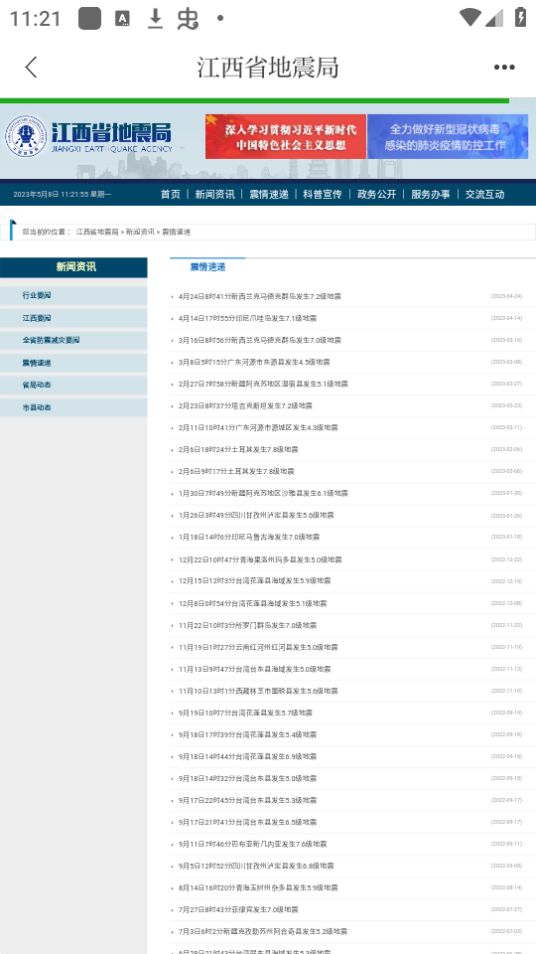Open 9月17日21时41分 台东县 6.5级 article
Screen dimensions: 536x954
tap(248, 822)
